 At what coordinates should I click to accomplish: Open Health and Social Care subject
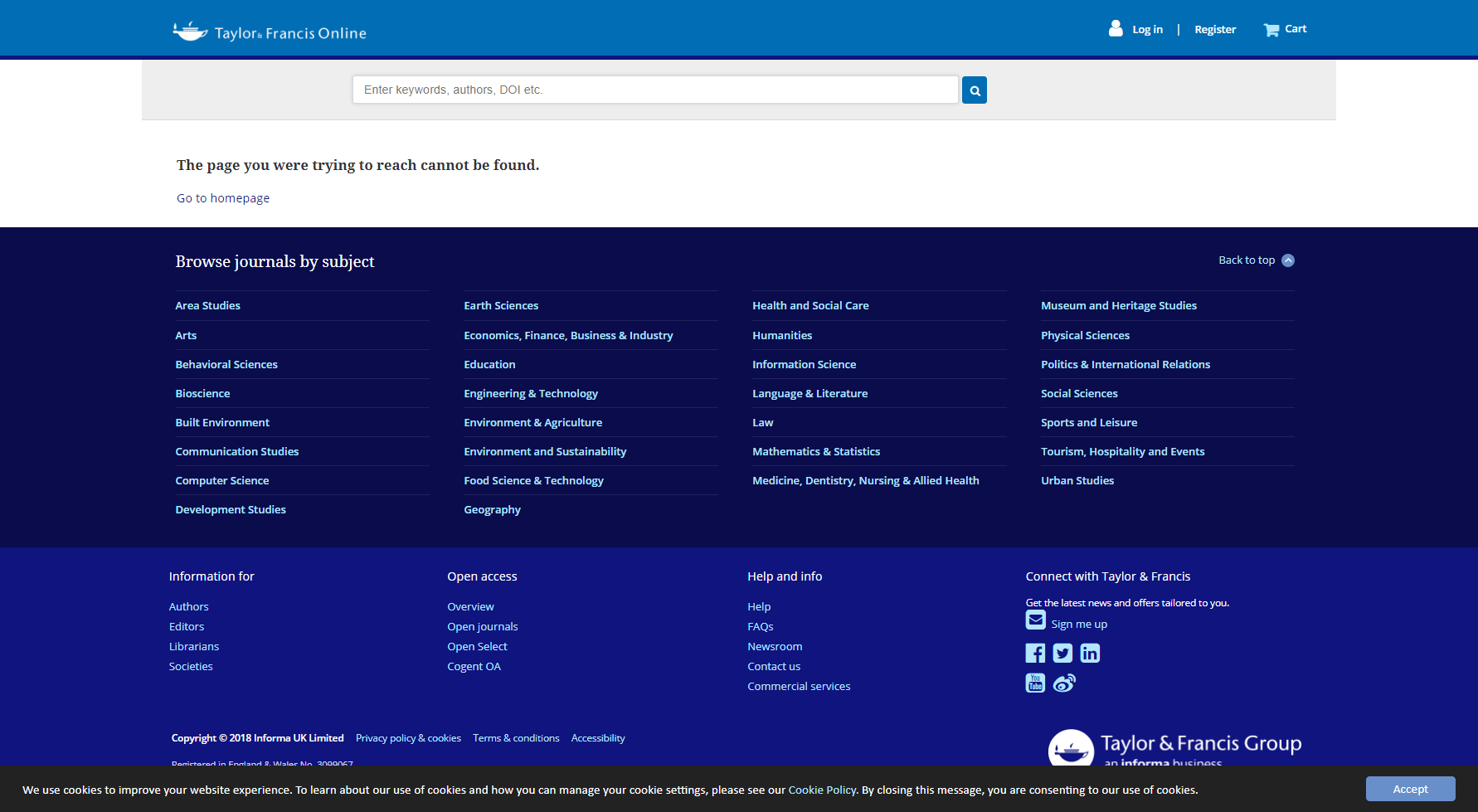[810, 306]
